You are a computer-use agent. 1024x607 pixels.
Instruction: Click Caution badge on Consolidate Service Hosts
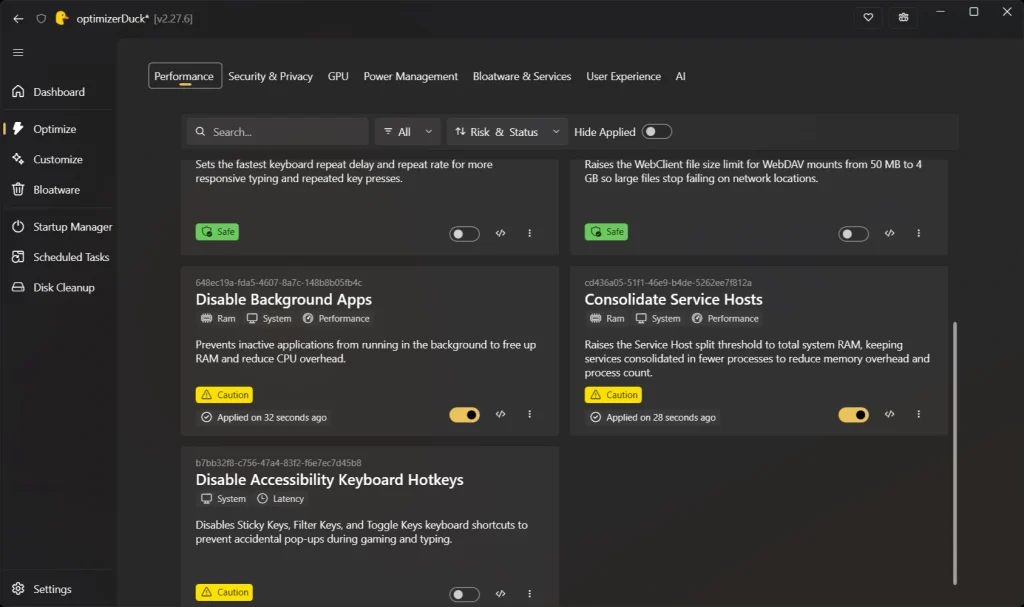(x=614, y=395)
